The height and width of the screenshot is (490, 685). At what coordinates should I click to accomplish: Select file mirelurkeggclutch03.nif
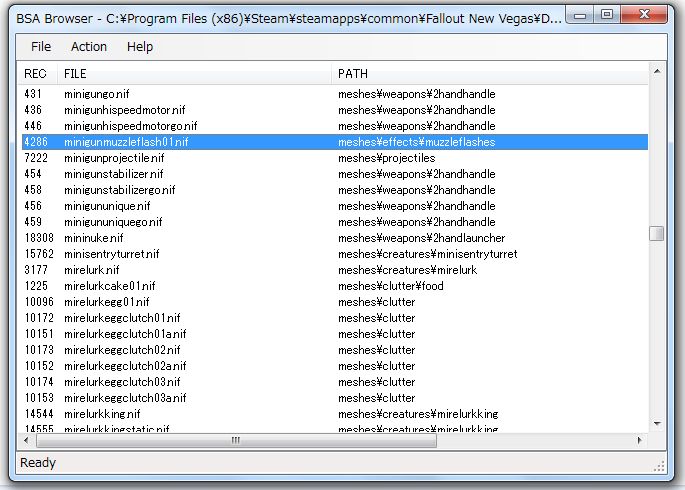(122, 382)
